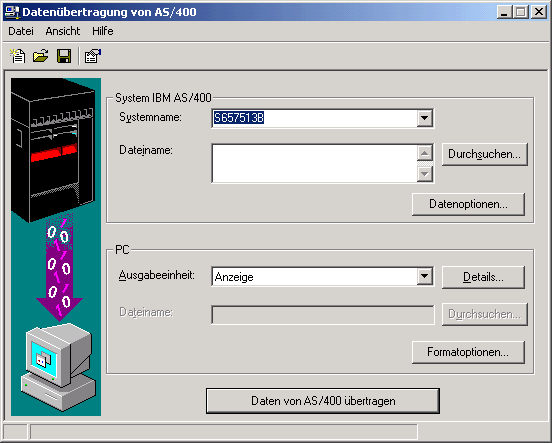Open the Ansicht menu

tap(63, 31)
